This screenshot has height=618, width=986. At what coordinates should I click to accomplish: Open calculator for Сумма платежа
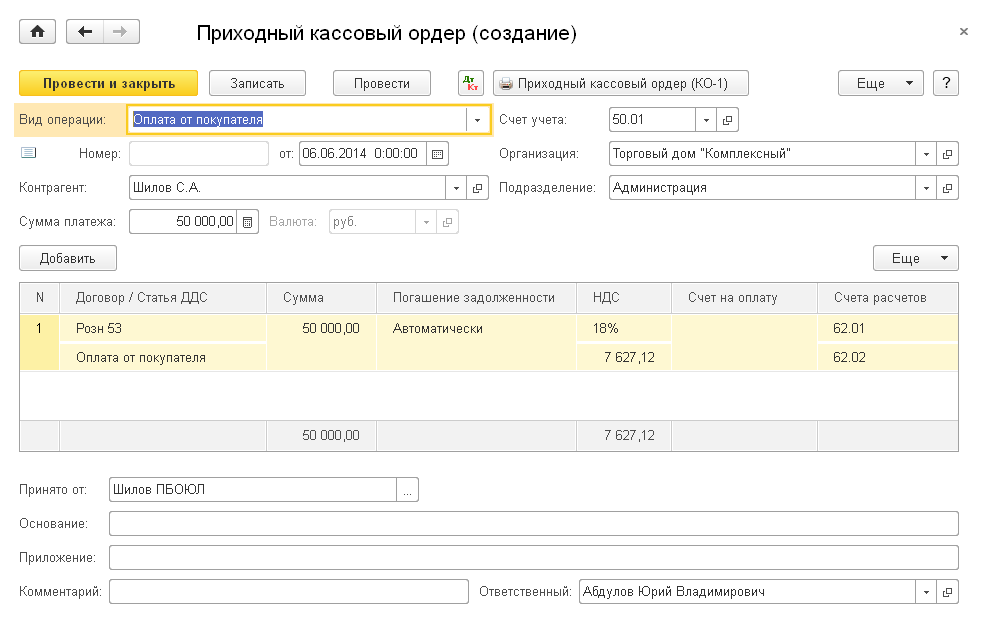248,222
